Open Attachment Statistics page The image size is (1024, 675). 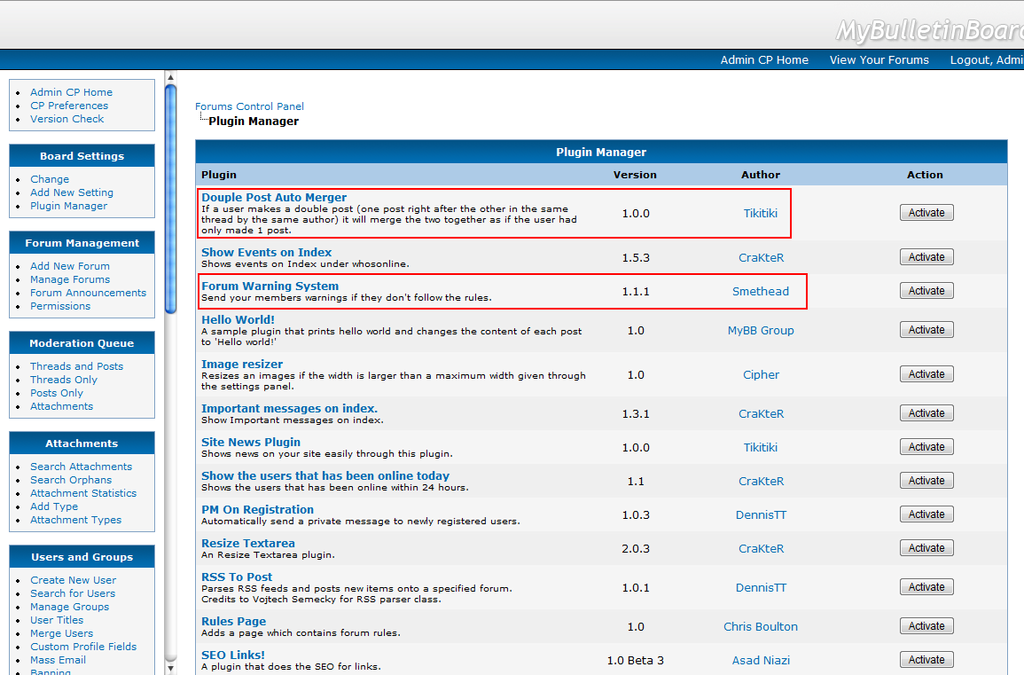83,493
